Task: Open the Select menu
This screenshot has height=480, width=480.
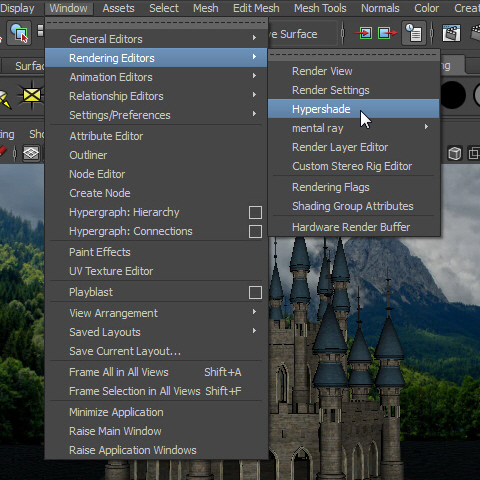Action: 164,8
